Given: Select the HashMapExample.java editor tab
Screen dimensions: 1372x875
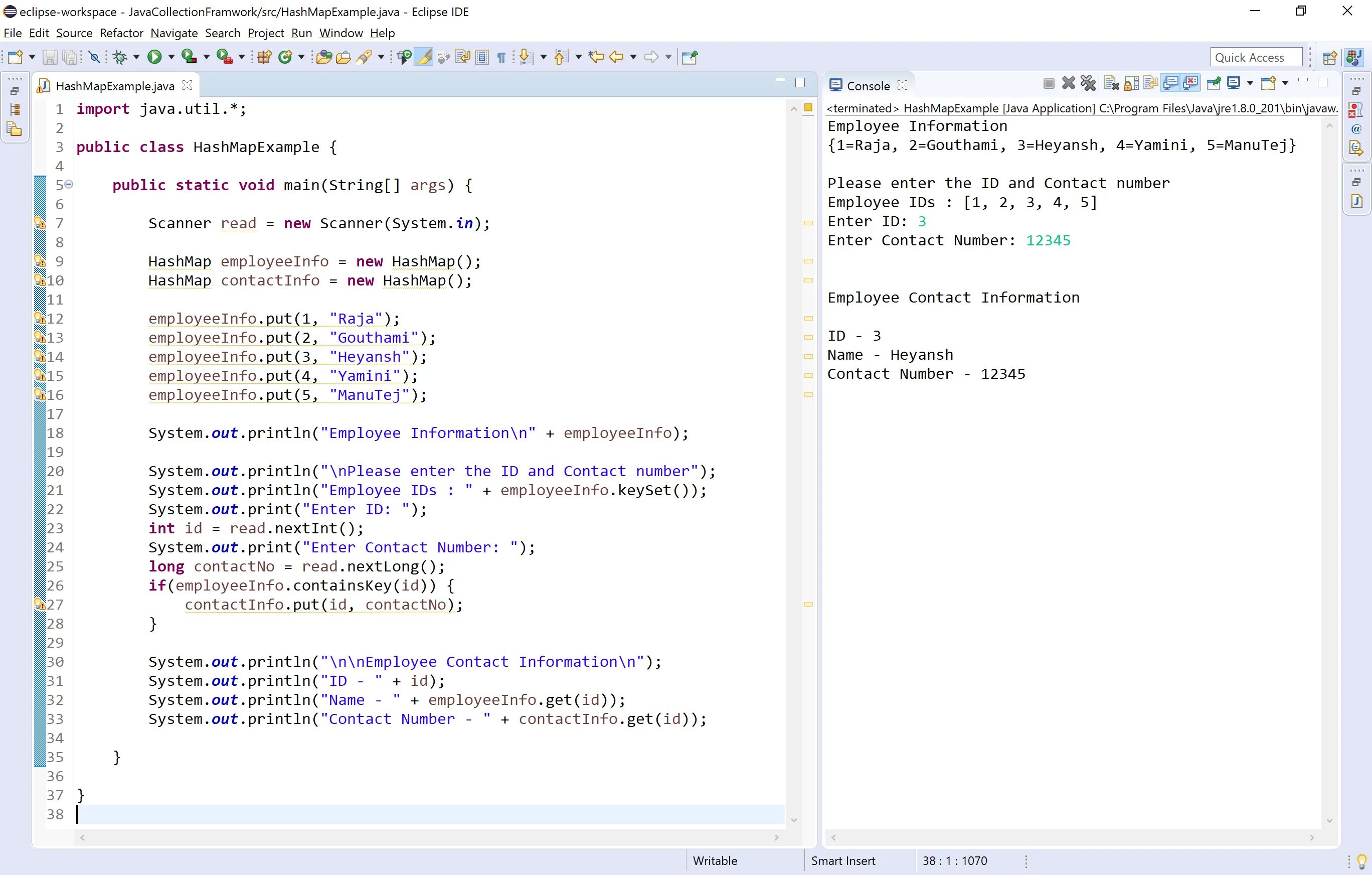Looking at the screenshot, I should point(114,86).
